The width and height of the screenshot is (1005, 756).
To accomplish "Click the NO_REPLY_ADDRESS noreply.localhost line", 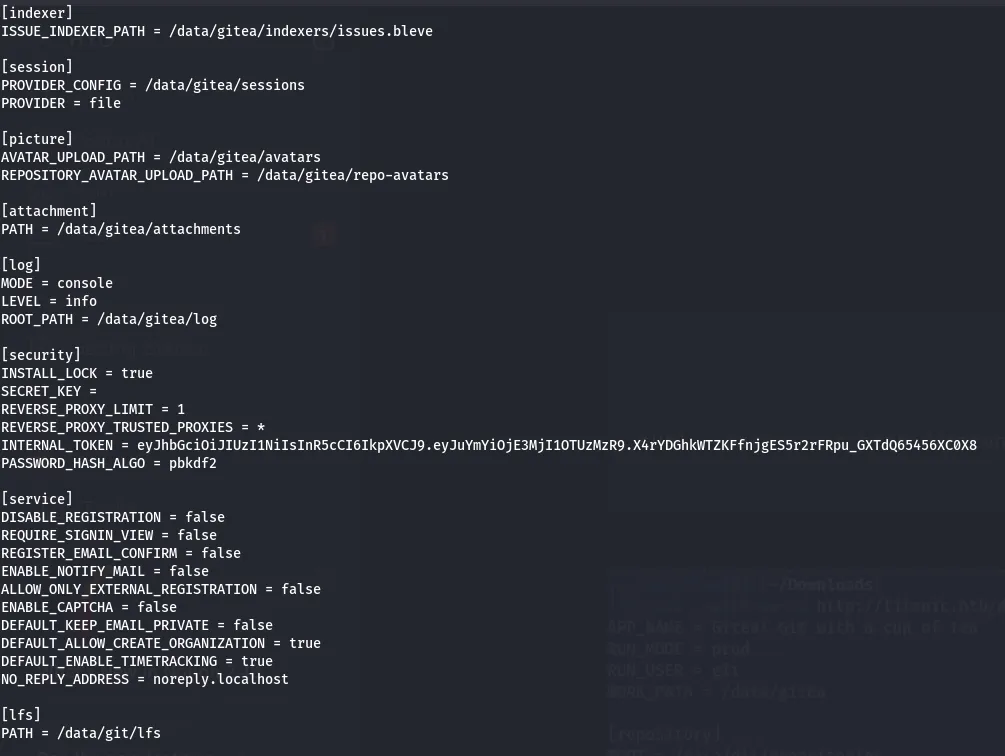I will click(145, 679).
